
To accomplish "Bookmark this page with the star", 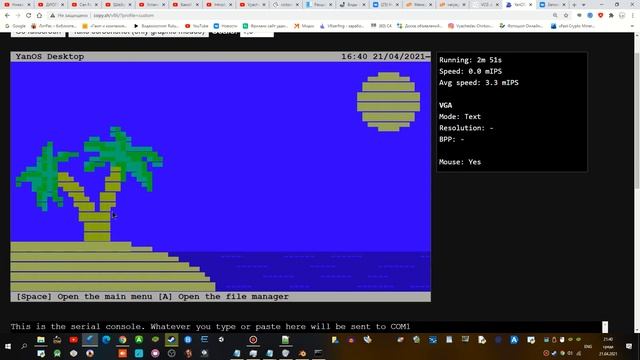I will pos(566,16).
